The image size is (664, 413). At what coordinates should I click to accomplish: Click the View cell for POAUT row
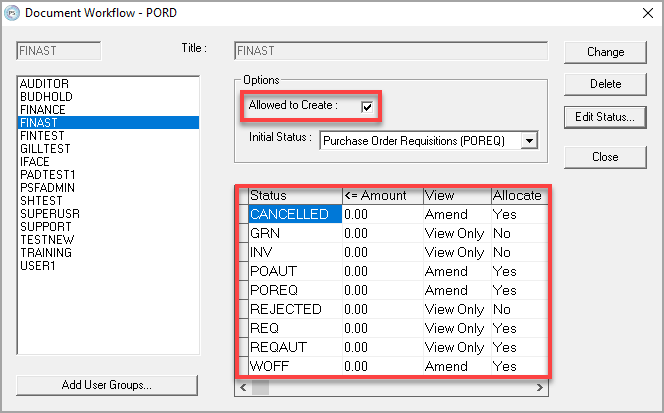pos(455,271)
